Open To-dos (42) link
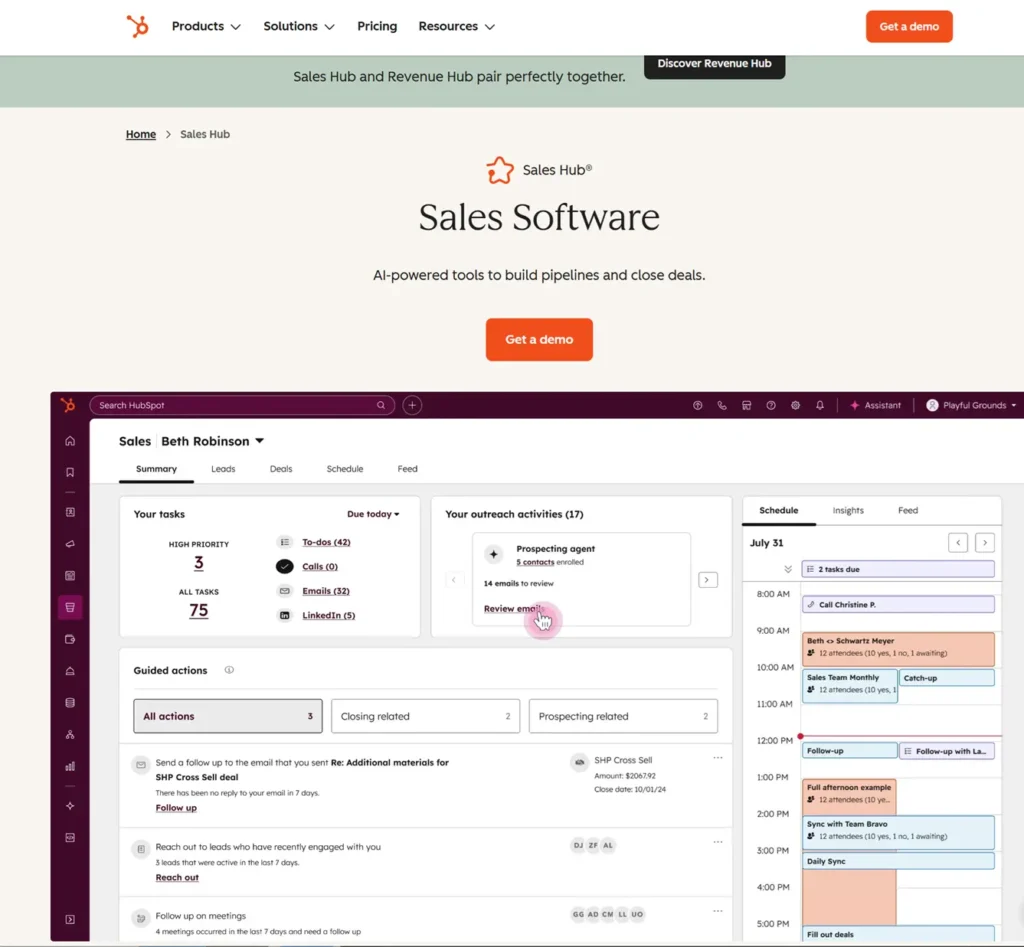 (x=326, y=542)
